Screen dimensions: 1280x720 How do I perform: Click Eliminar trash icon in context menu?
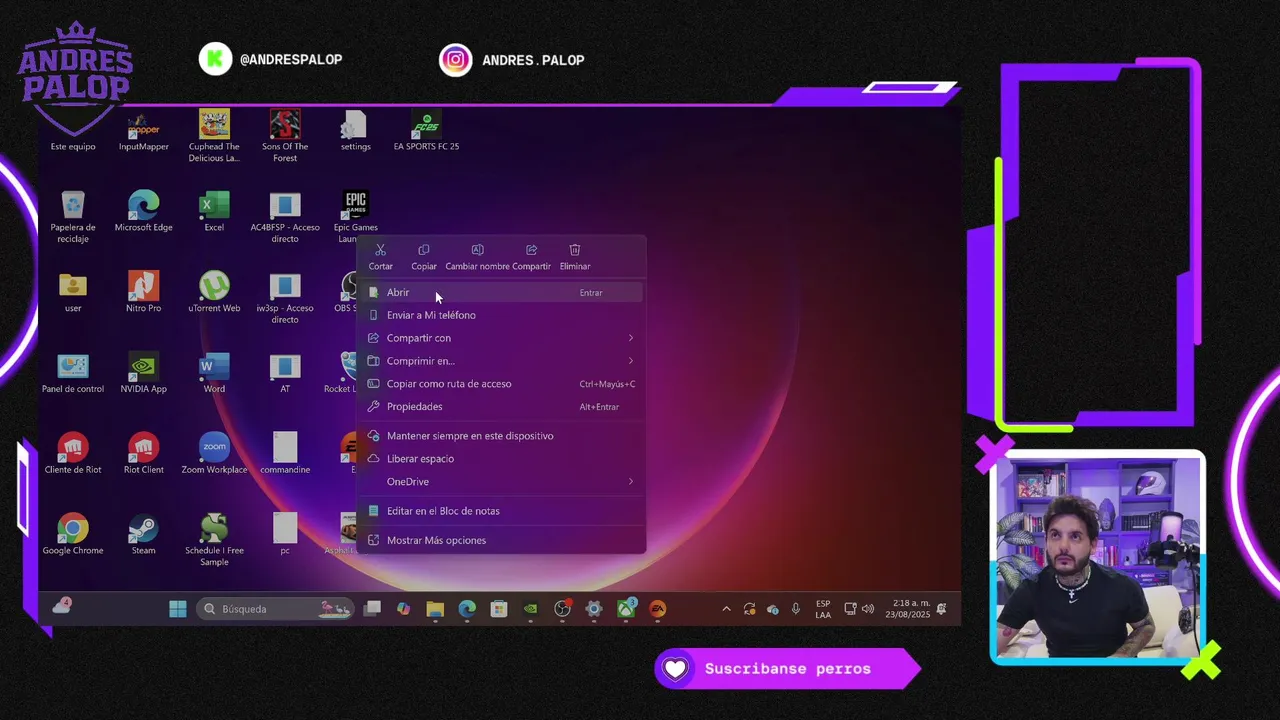coord(575,257)
